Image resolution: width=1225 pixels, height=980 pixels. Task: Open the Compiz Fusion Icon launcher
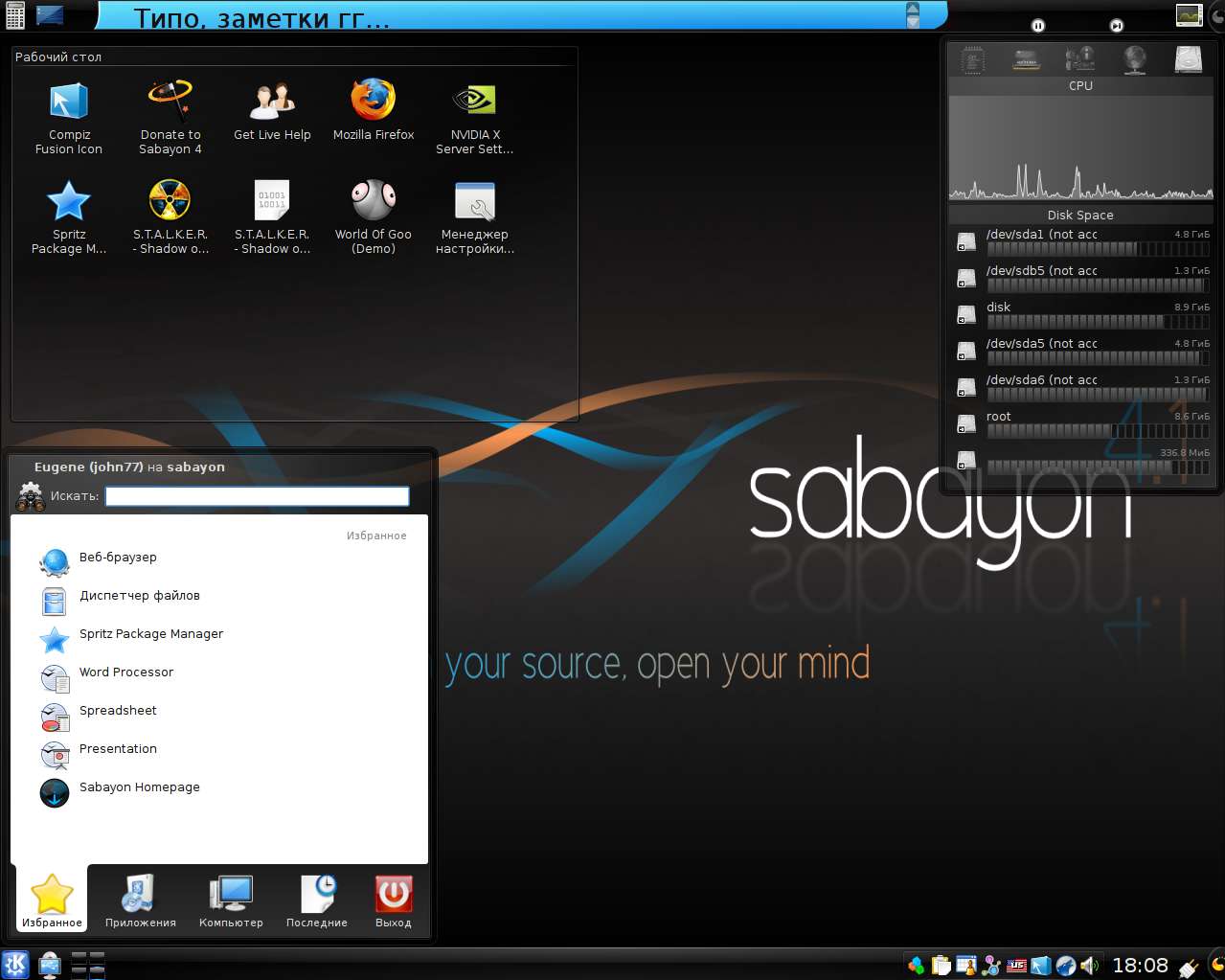(x=69, y=118)
